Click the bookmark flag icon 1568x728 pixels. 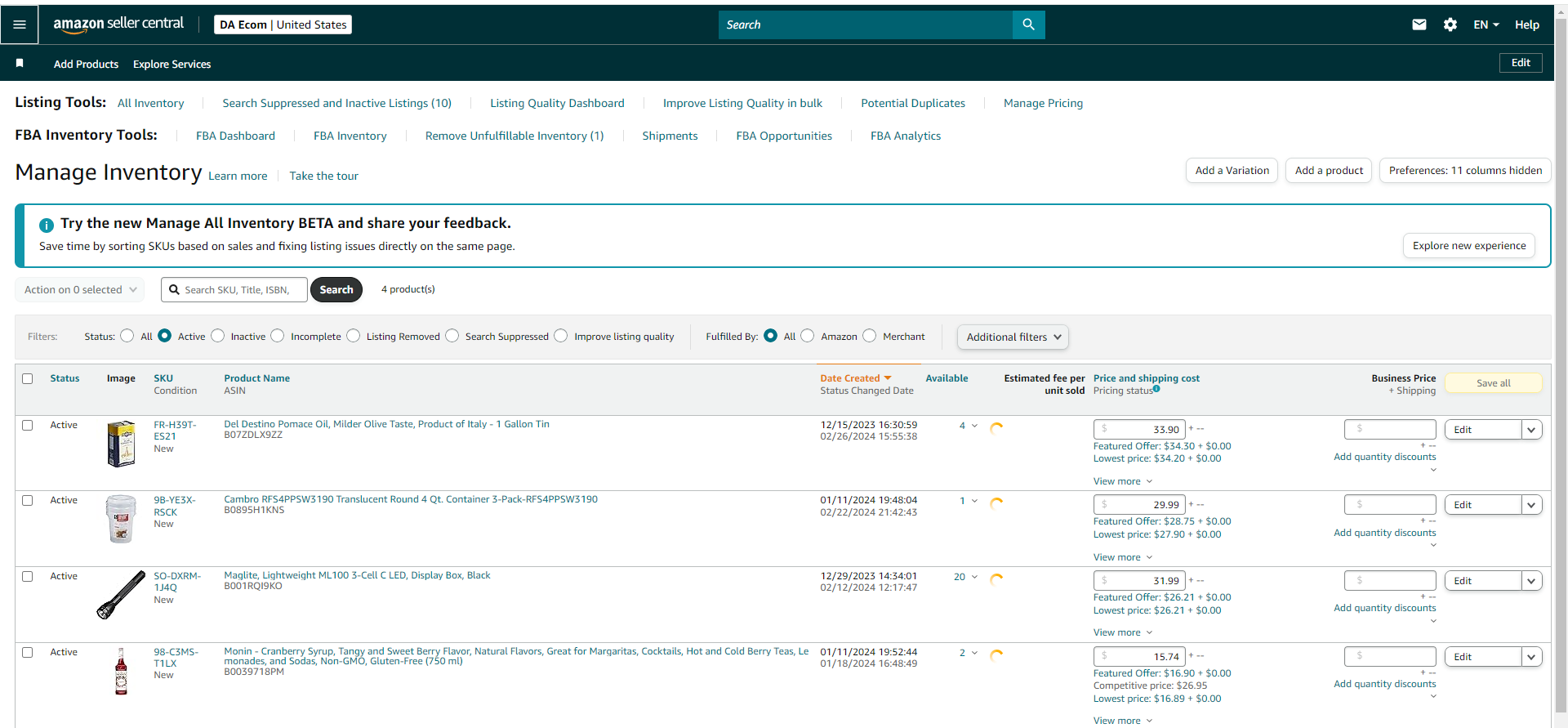coord(20,64)
